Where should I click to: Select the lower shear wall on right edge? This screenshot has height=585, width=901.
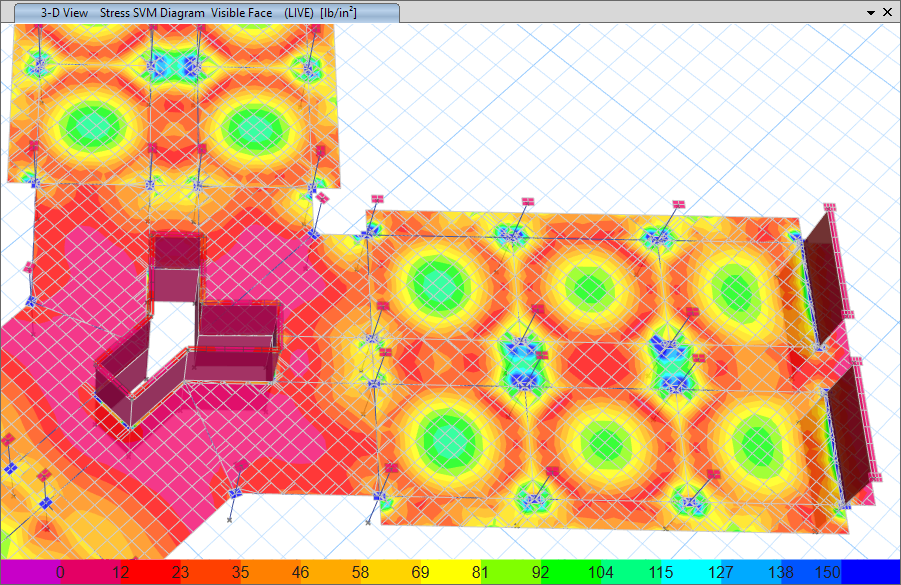[x=852, y=430]
